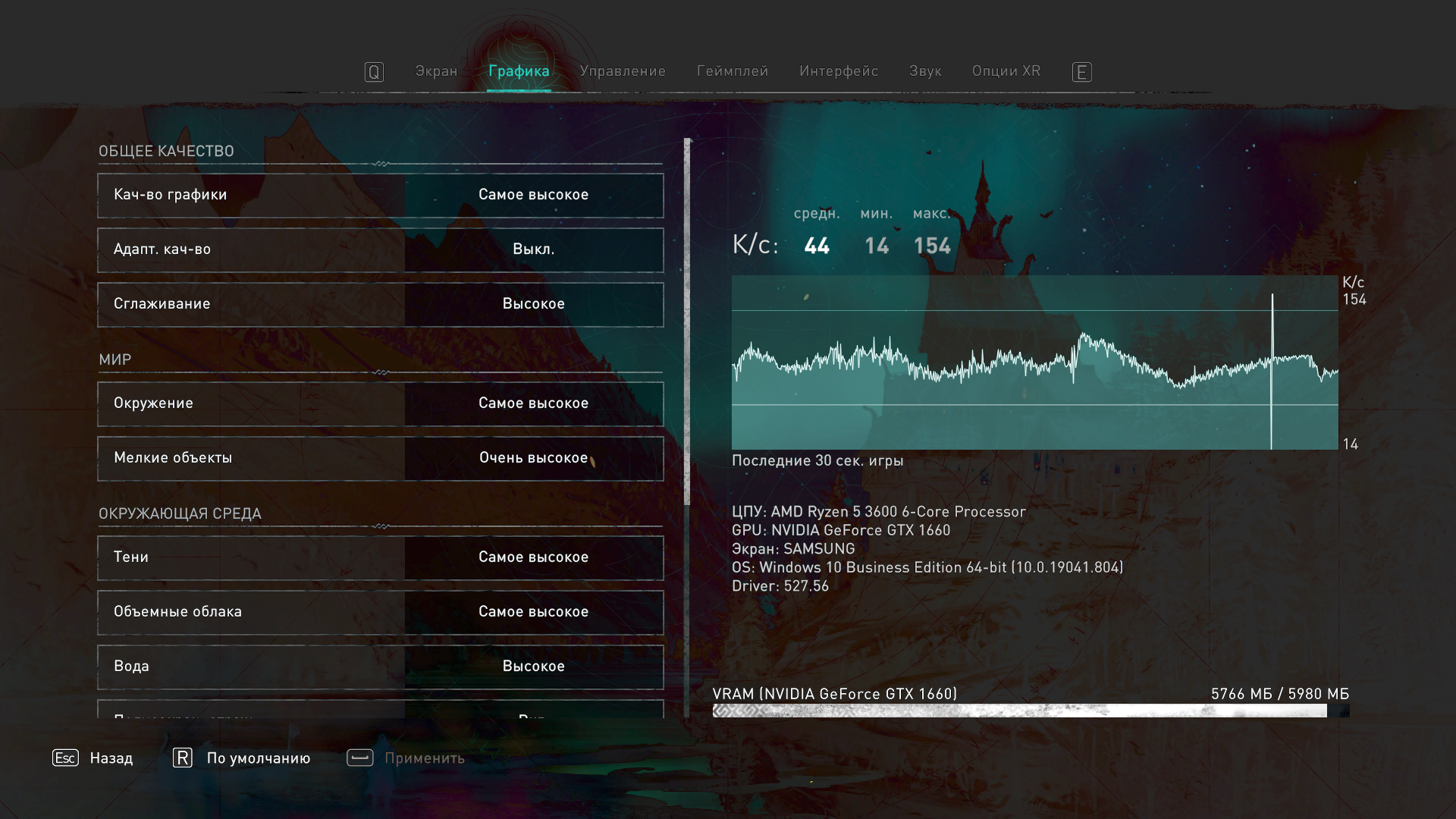Open the Экран tab
This screenshot has width=1456, height=819.
(436, 71)
